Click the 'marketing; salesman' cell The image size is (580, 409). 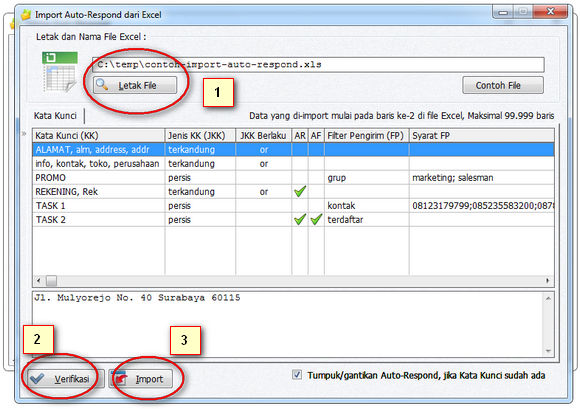click(x=482, y=178)
